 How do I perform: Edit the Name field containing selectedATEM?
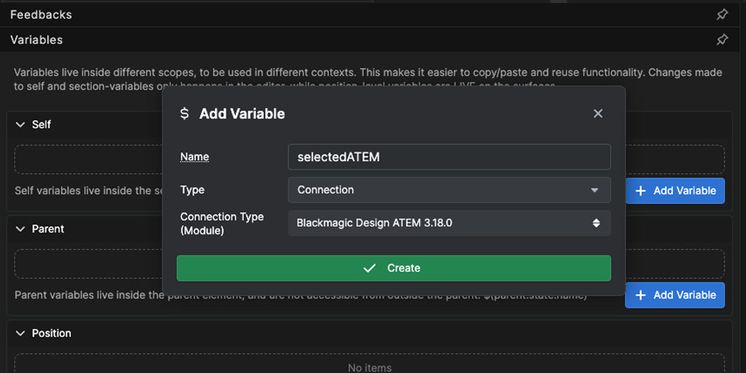(449, 157)
